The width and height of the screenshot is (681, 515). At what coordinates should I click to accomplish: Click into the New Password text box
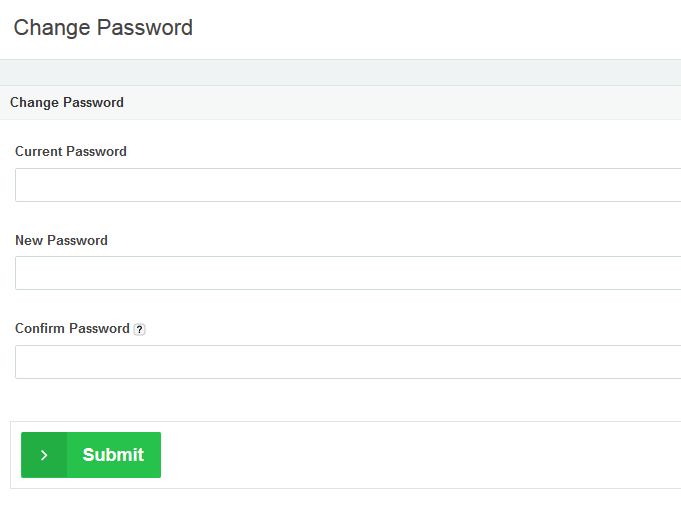pos(348,273)
